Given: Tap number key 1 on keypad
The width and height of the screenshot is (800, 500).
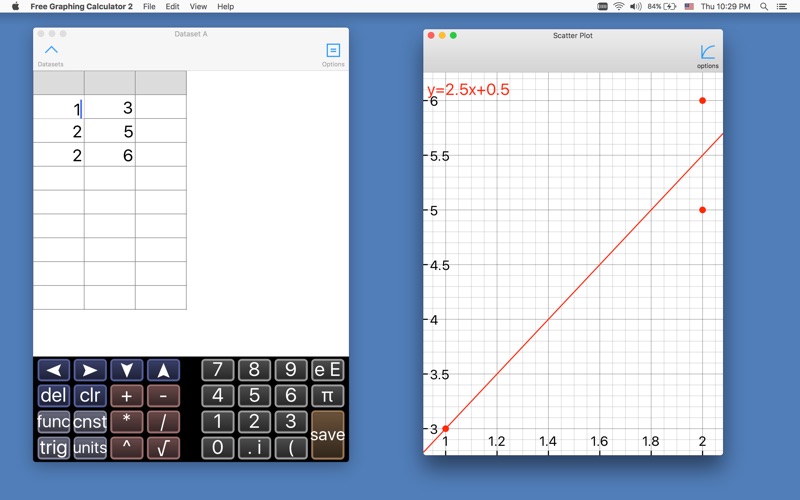Looking at the screenshot, I should [217, 421].
